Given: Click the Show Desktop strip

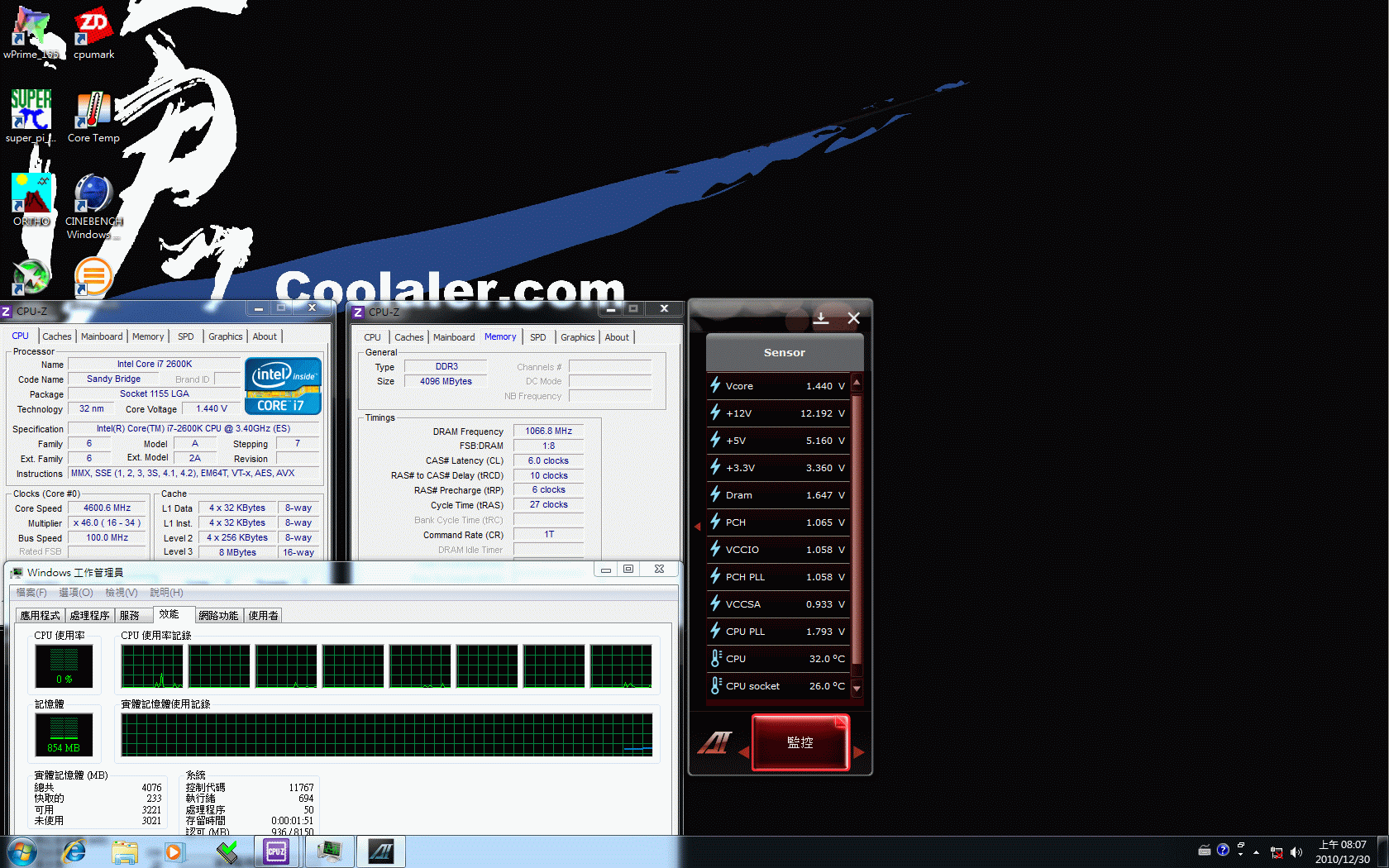Looking at the screenshot, I should (1382, 851).
